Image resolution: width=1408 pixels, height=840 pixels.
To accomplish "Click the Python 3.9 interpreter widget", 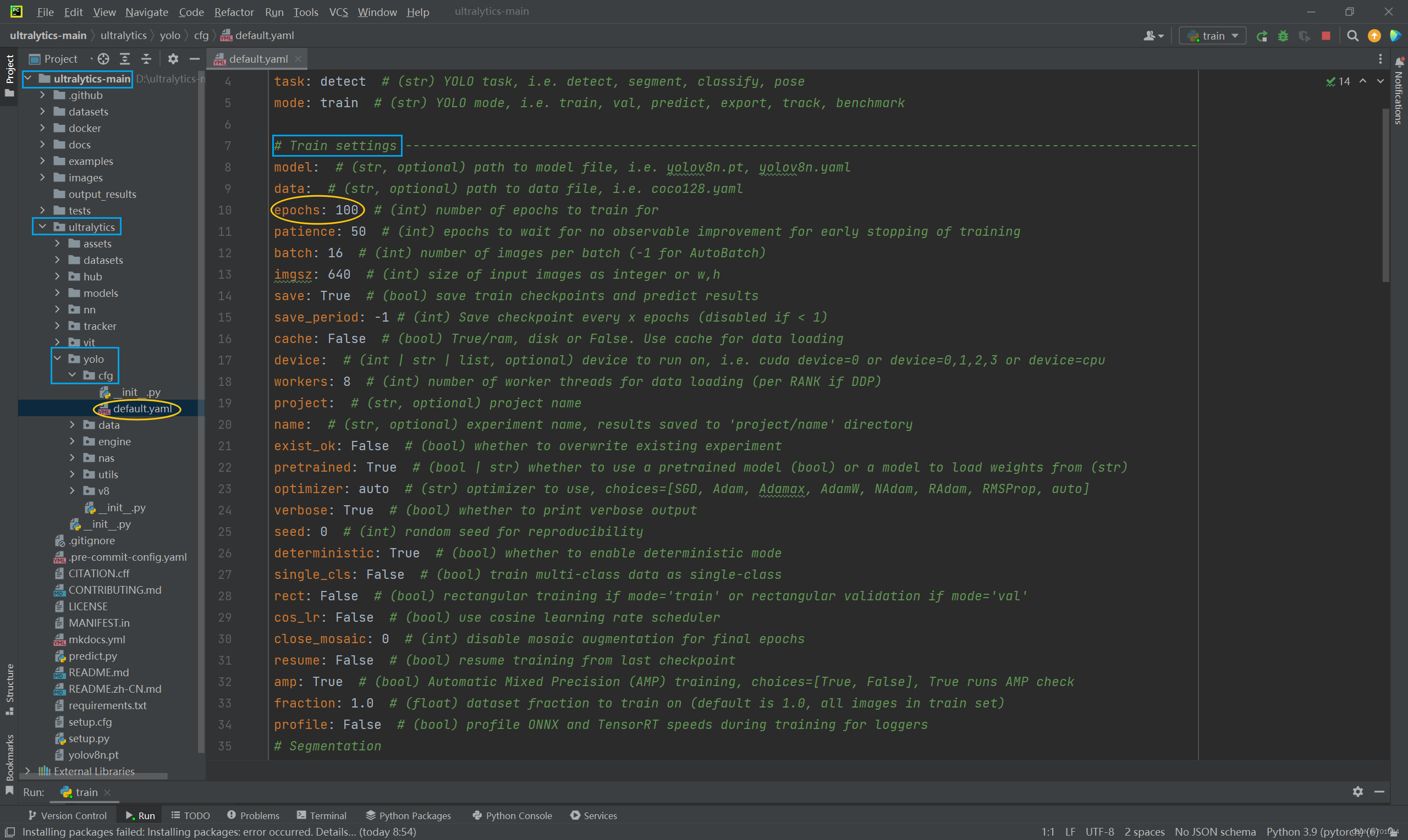I will point(1322,832).
